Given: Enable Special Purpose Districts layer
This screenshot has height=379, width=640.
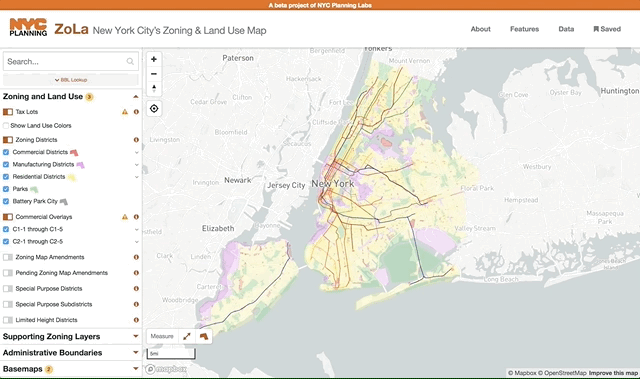Looking at the screenshot, I should (x=8, y=288).
